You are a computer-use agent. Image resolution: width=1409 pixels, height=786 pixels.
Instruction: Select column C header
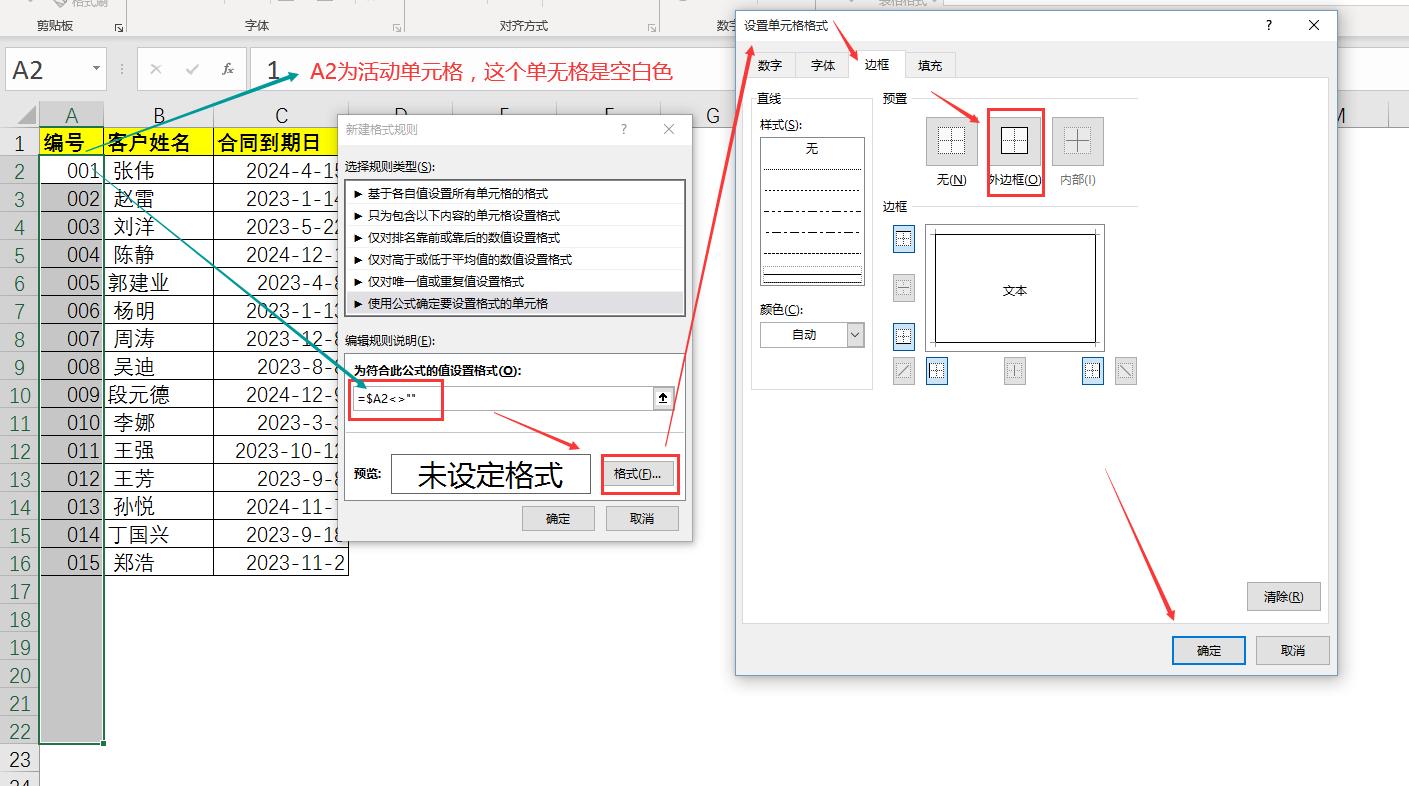point(282,115)
